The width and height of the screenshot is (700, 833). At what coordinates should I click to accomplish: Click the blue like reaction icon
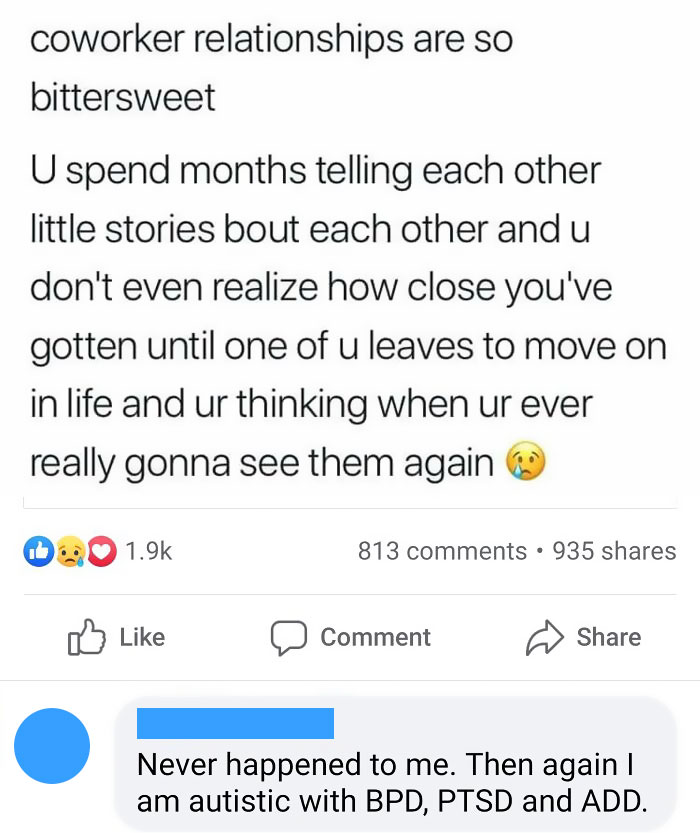[x=39, y=551]
